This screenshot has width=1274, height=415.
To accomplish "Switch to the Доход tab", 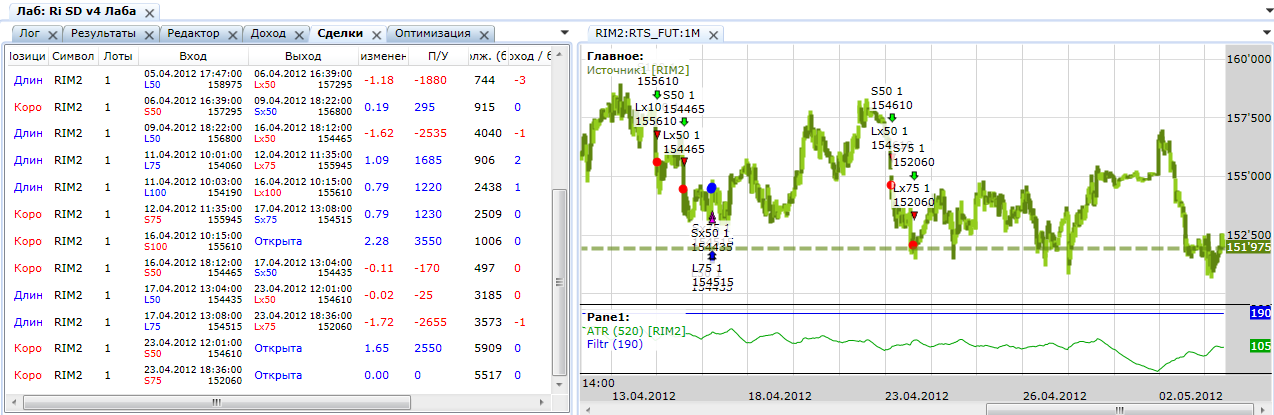I will click(x=268, y=34).
